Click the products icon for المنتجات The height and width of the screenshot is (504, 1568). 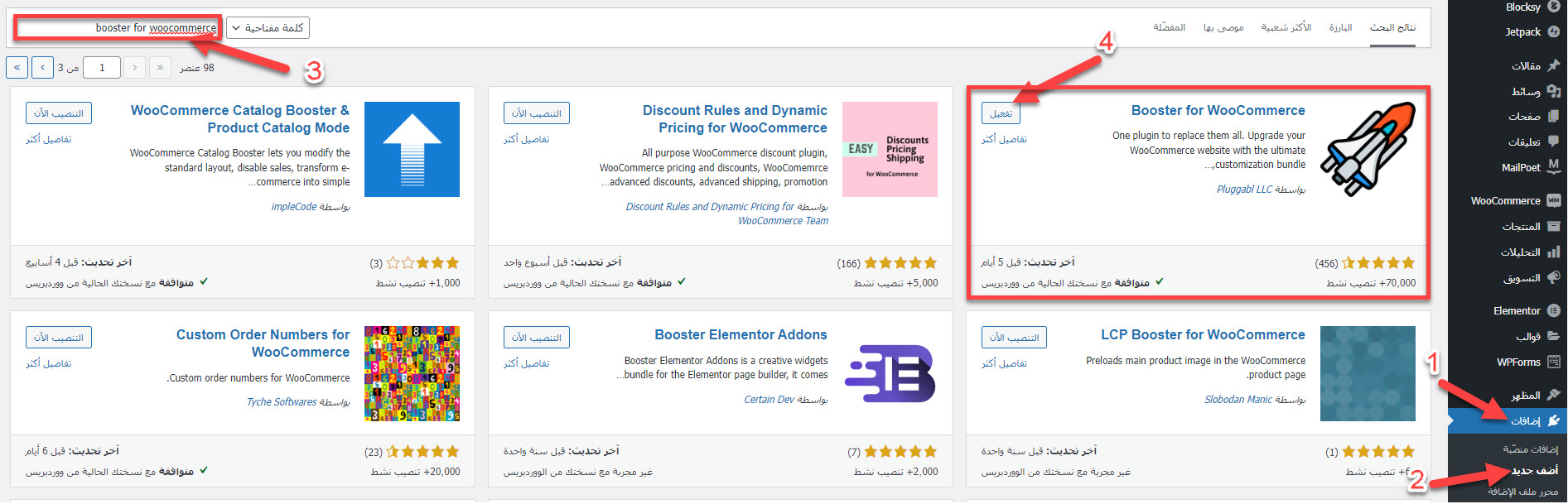(x=1553, y=226)
